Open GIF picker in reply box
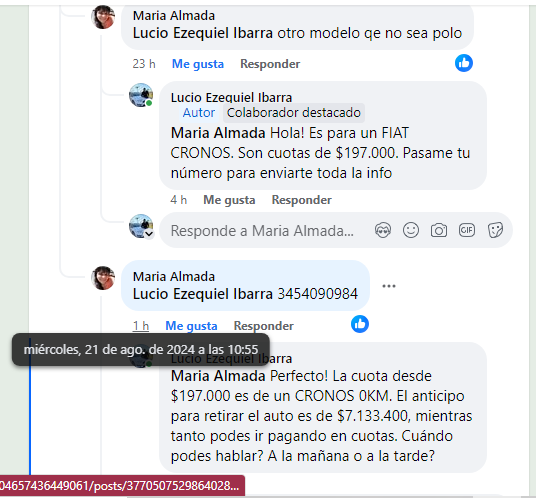The image size is (536, 498). pyautogui.click(x=467, y=230)
